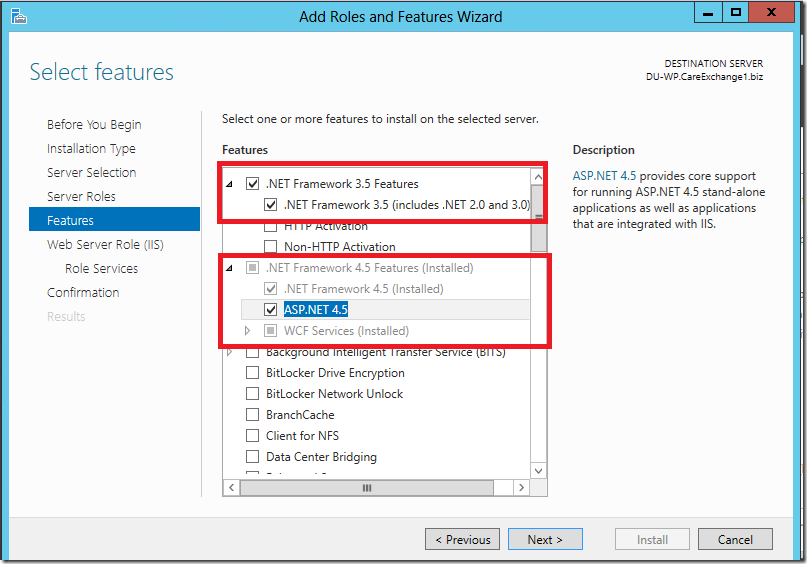Minimize the wizard window
Screen dimensions: 807x564
(x=708, y=12)
